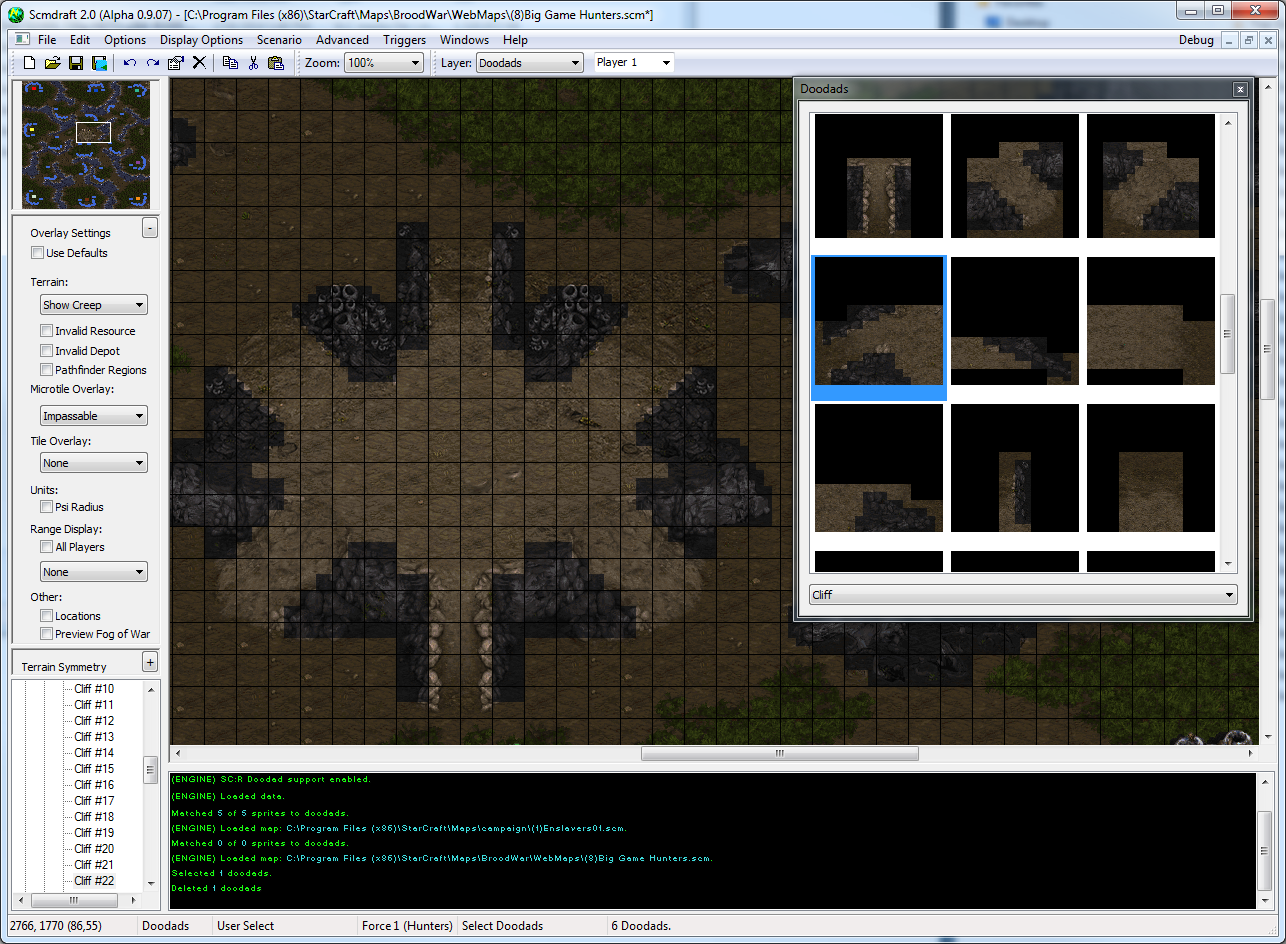Open the Display Options menu
The image size is (1286, 944).
(x=201, y=40)
